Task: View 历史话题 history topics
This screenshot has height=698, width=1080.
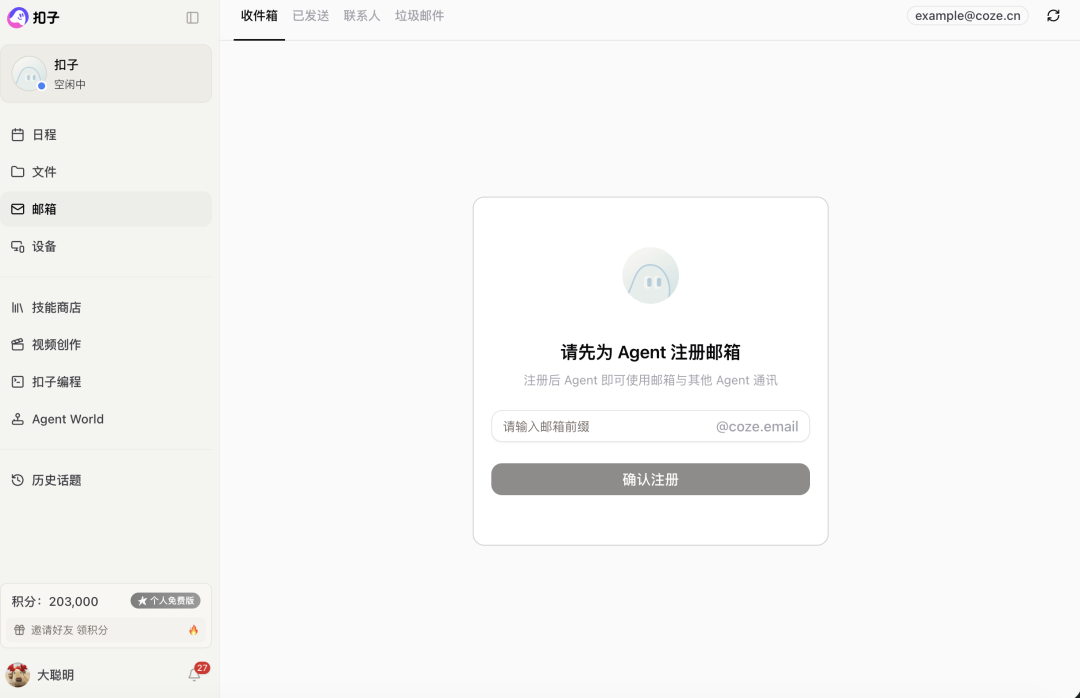Action: pos(56,480)
